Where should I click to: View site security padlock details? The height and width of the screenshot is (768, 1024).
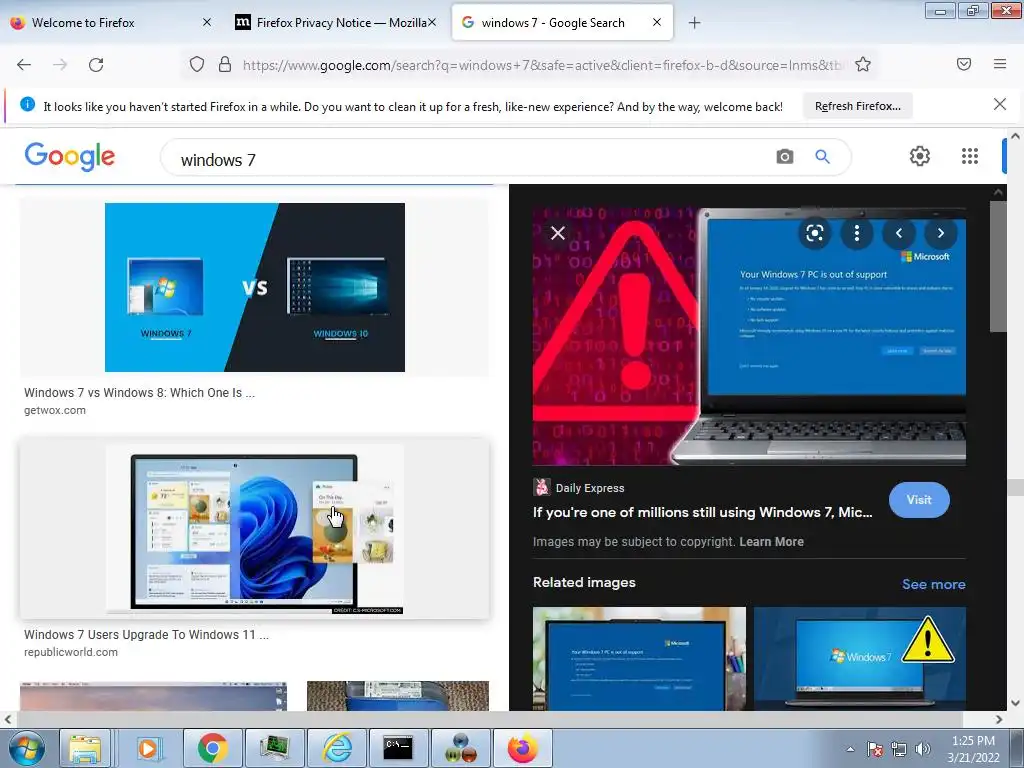click(x=225, y=64)
